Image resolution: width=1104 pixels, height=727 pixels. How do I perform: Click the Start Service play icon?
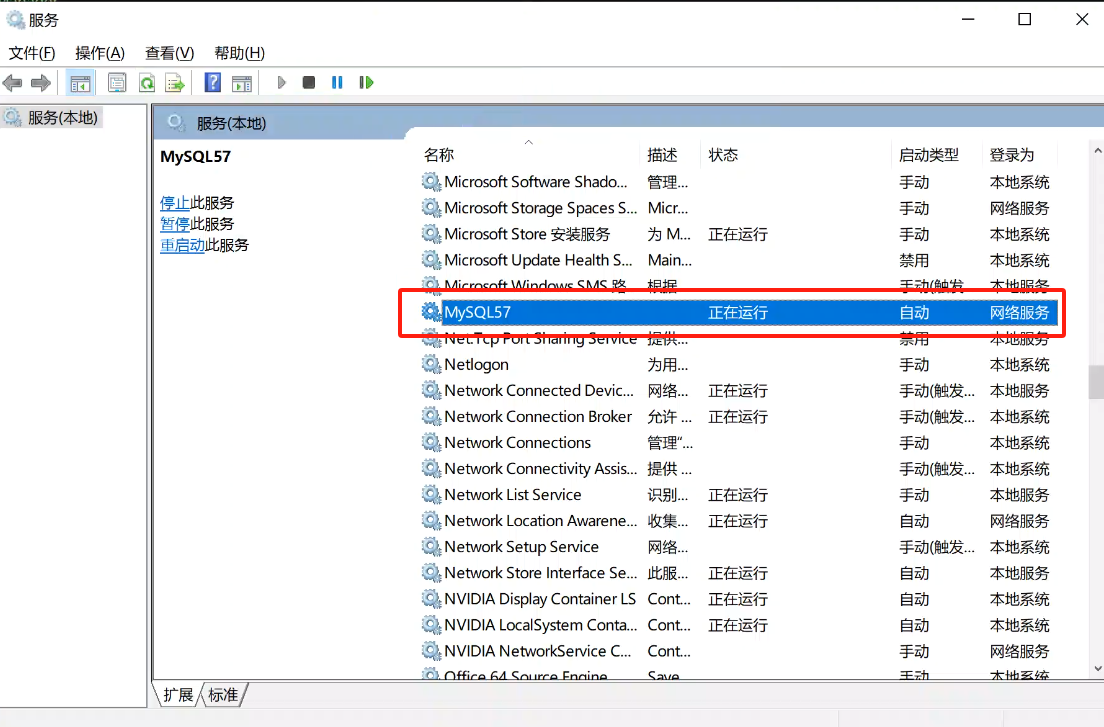click(x=282, y=82)
